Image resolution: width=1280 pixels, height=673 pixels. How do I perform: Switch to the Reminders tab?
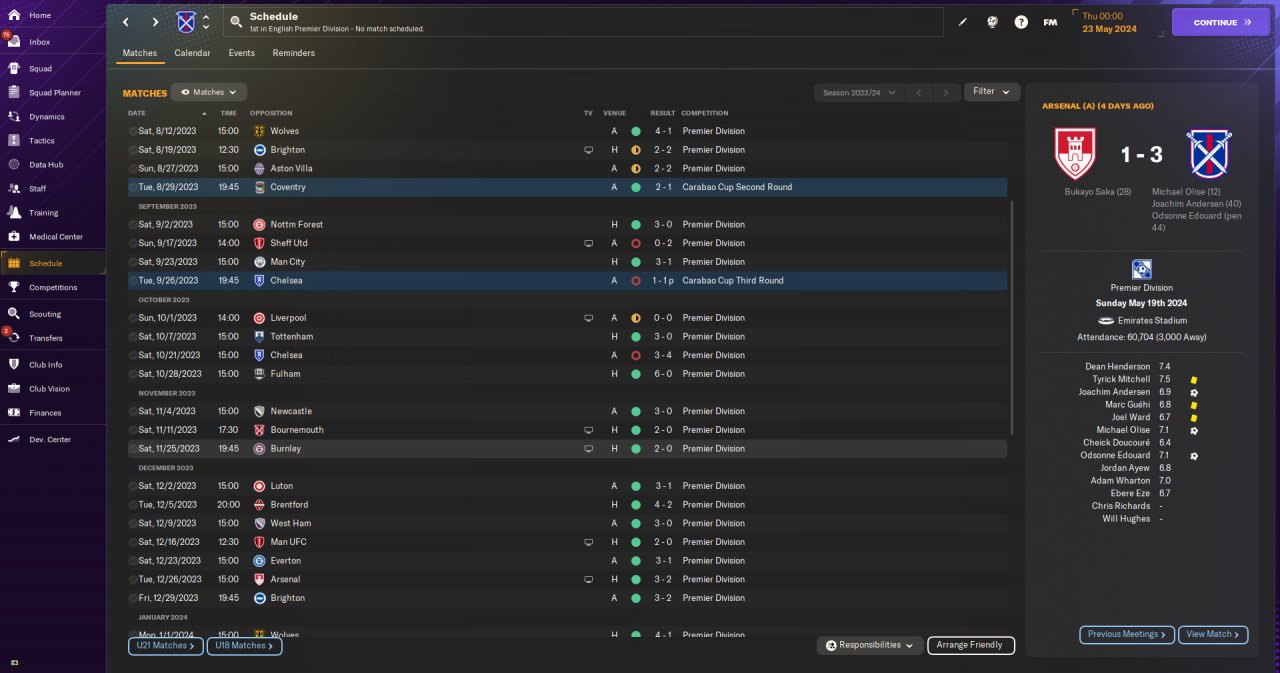click(x=293, y=53)
